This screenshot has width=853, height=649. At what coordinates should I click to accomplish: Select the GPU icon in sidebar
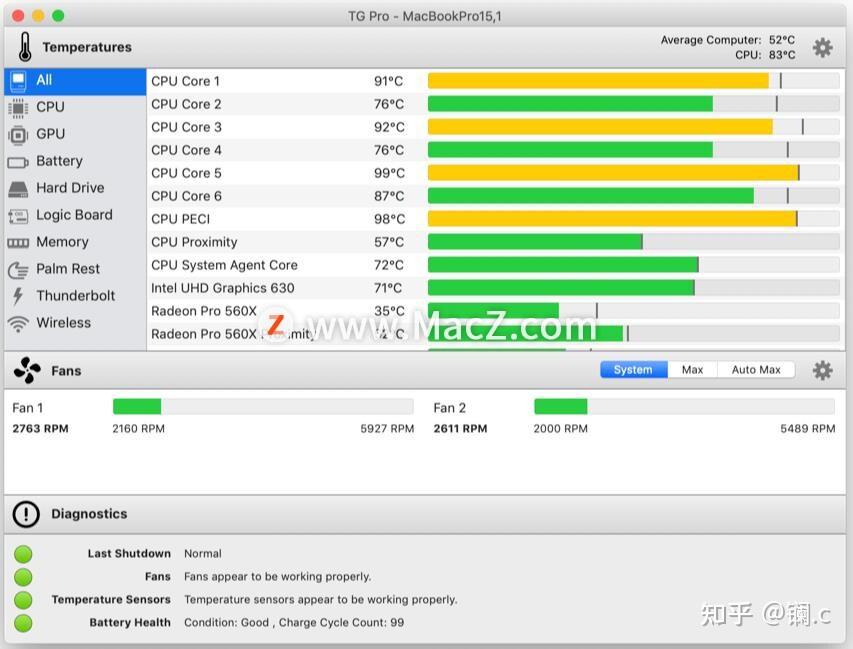[x=18, y=134]
